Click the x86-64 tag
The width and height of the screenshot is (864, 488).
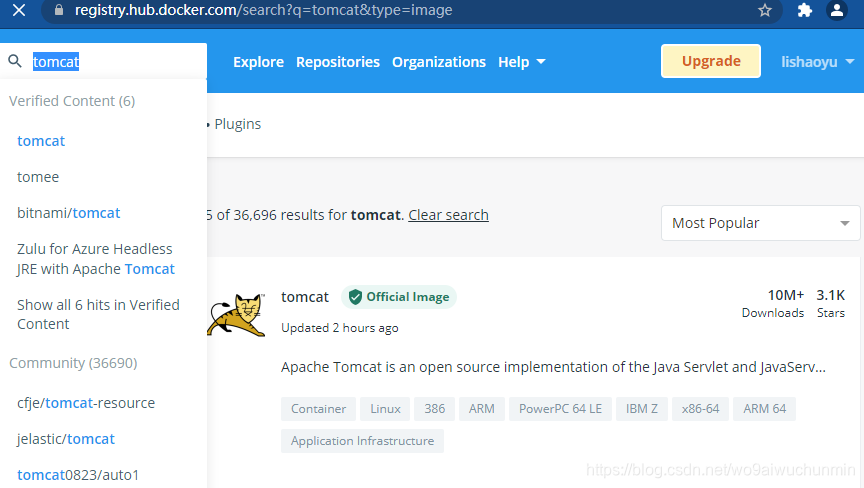coord(700,409)
